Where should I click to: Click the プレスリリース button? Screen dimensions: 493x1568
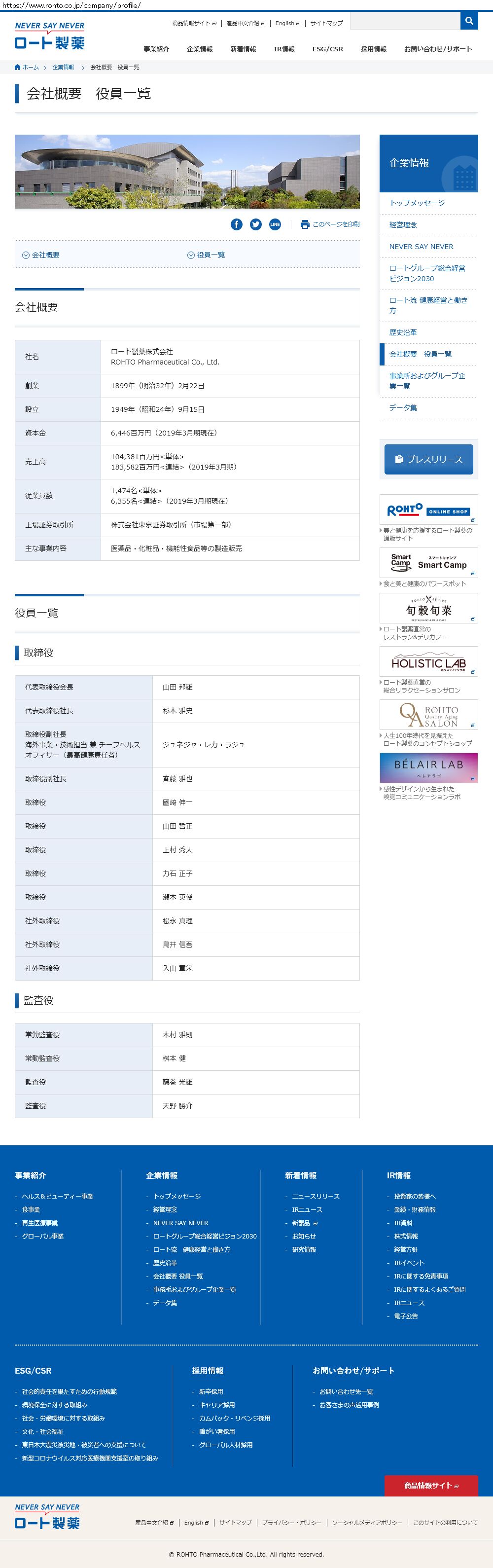tap(428, 460)
